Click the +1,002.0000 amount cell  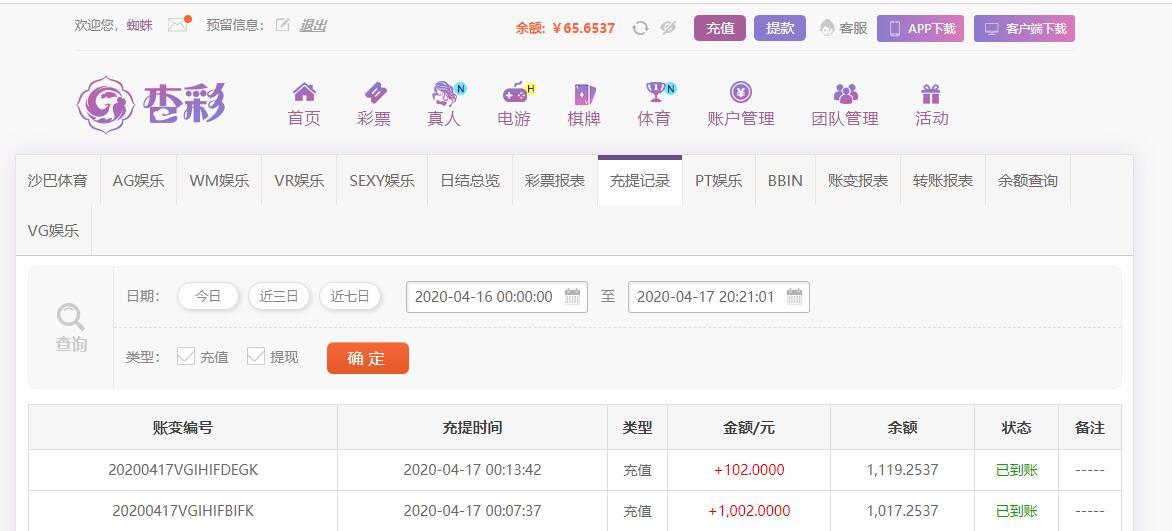tap(750, 511)
